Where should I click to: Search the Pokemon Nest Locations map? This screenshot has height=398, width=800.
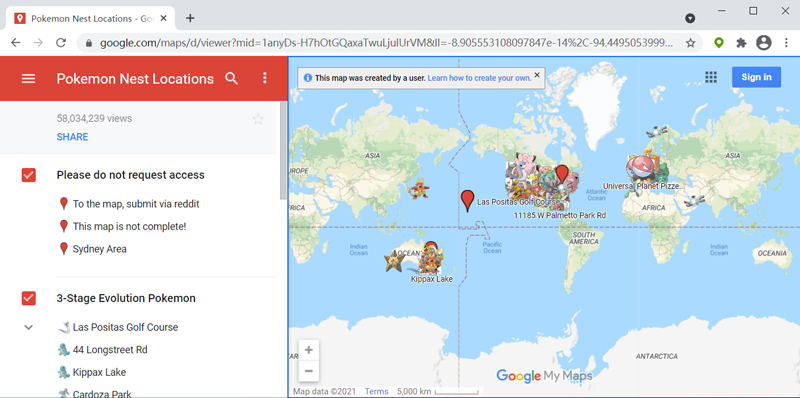point(232,79)
